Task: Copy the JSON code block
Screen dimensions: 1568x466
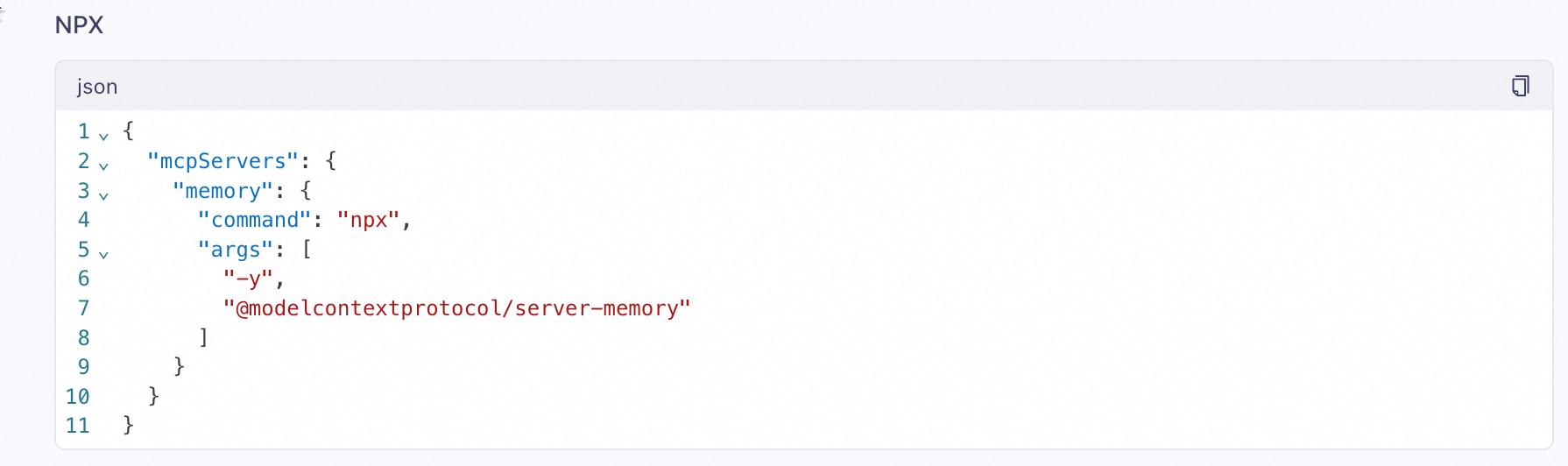Action: click(x=1521, y=86)
